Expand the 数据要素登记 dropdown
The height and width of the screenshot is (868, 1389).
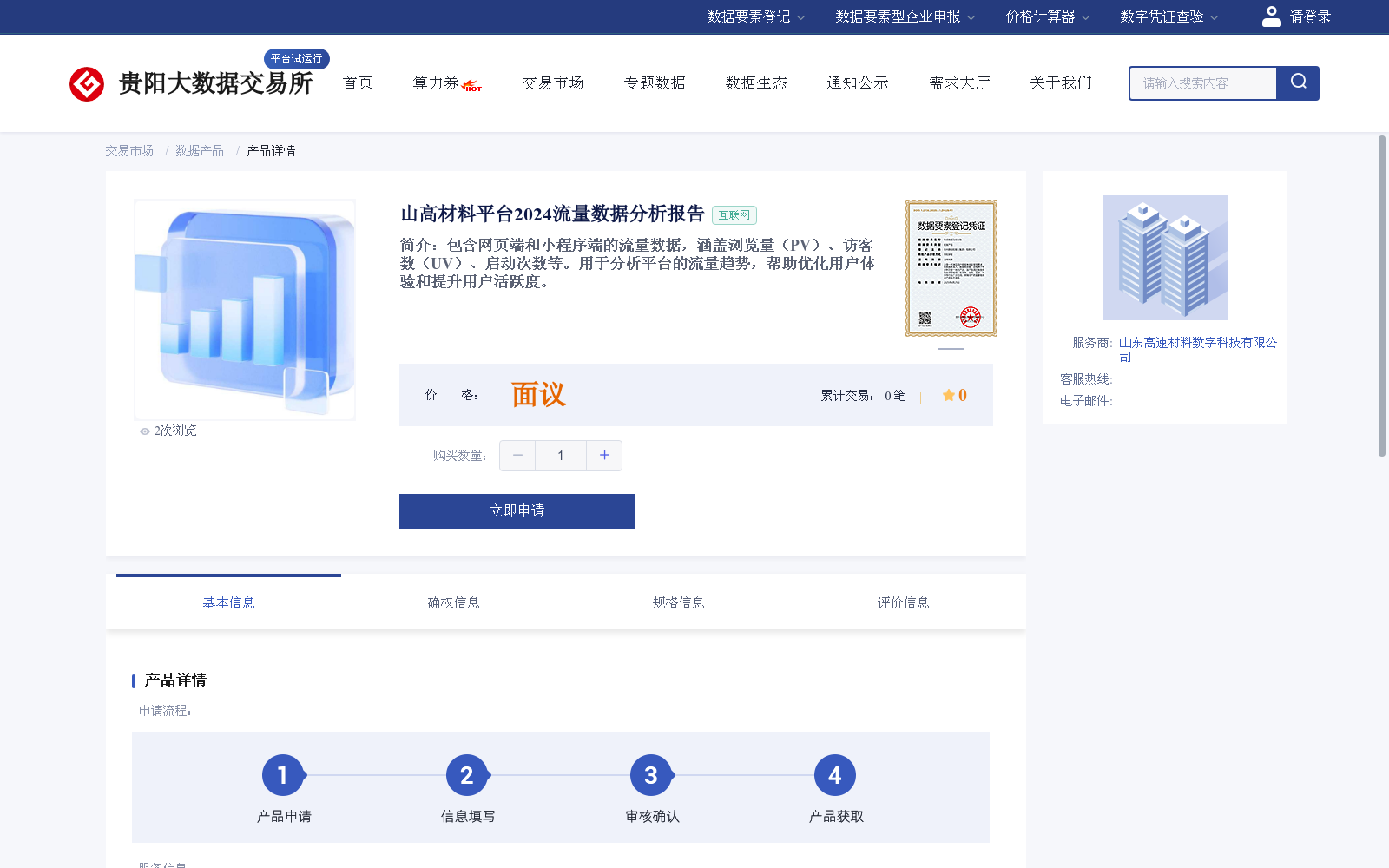tap(756, 16)
